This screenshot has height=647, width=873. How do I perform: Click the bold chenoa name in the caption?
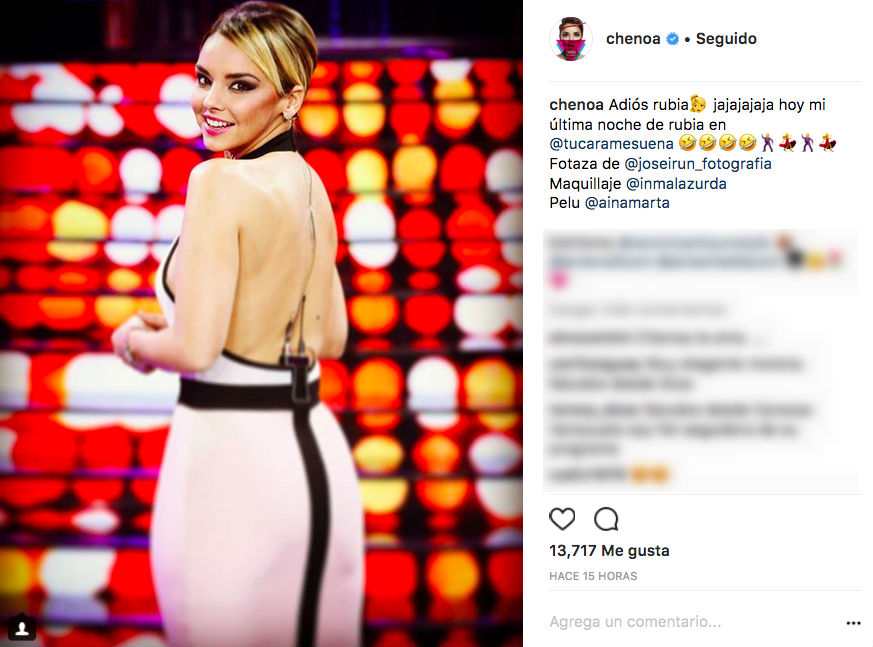tap(576, 105)
